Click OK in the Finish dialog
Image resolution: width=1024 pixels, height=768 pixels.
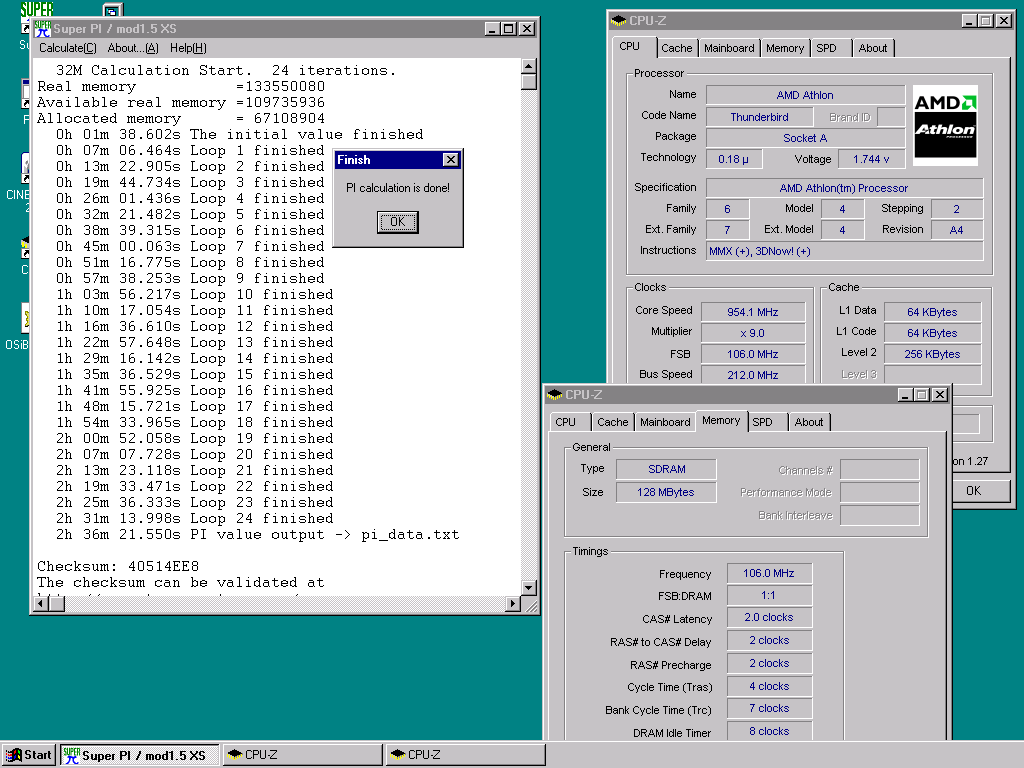point(398,222)
